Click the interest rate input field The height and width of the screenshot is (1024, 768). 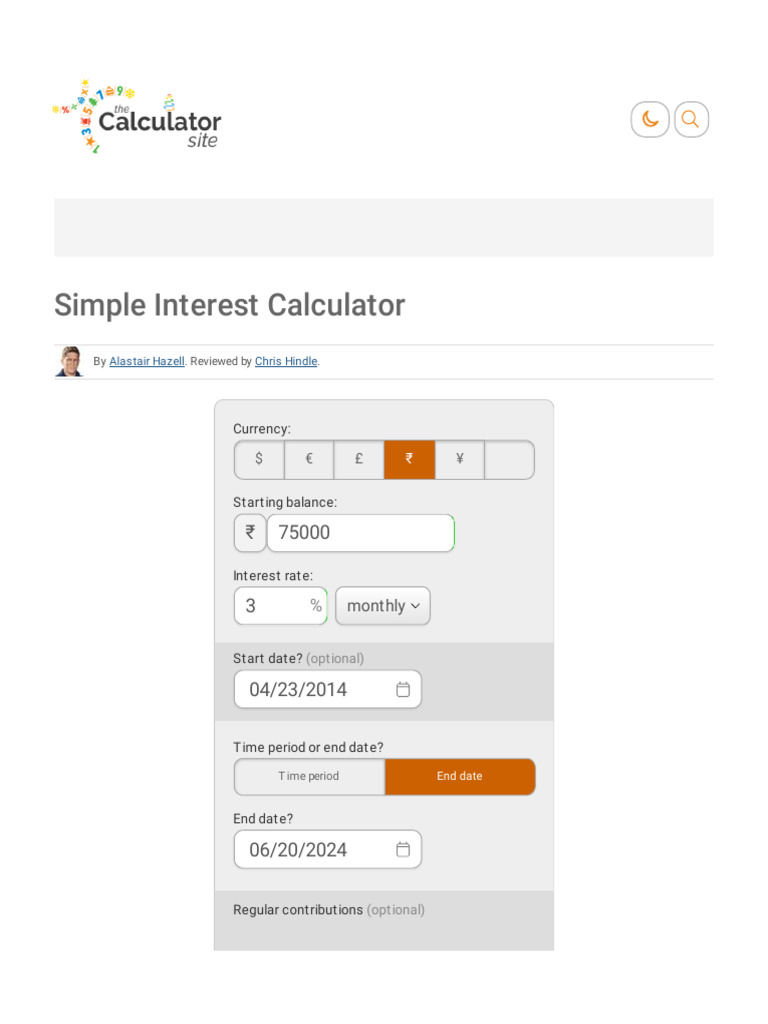pyautogui.click(x=275, y=606)
